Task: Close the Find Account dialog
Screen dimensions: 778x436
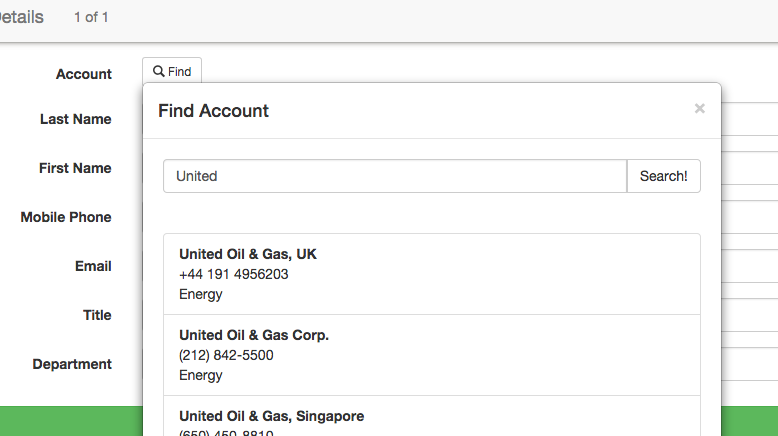Action: 700,109
